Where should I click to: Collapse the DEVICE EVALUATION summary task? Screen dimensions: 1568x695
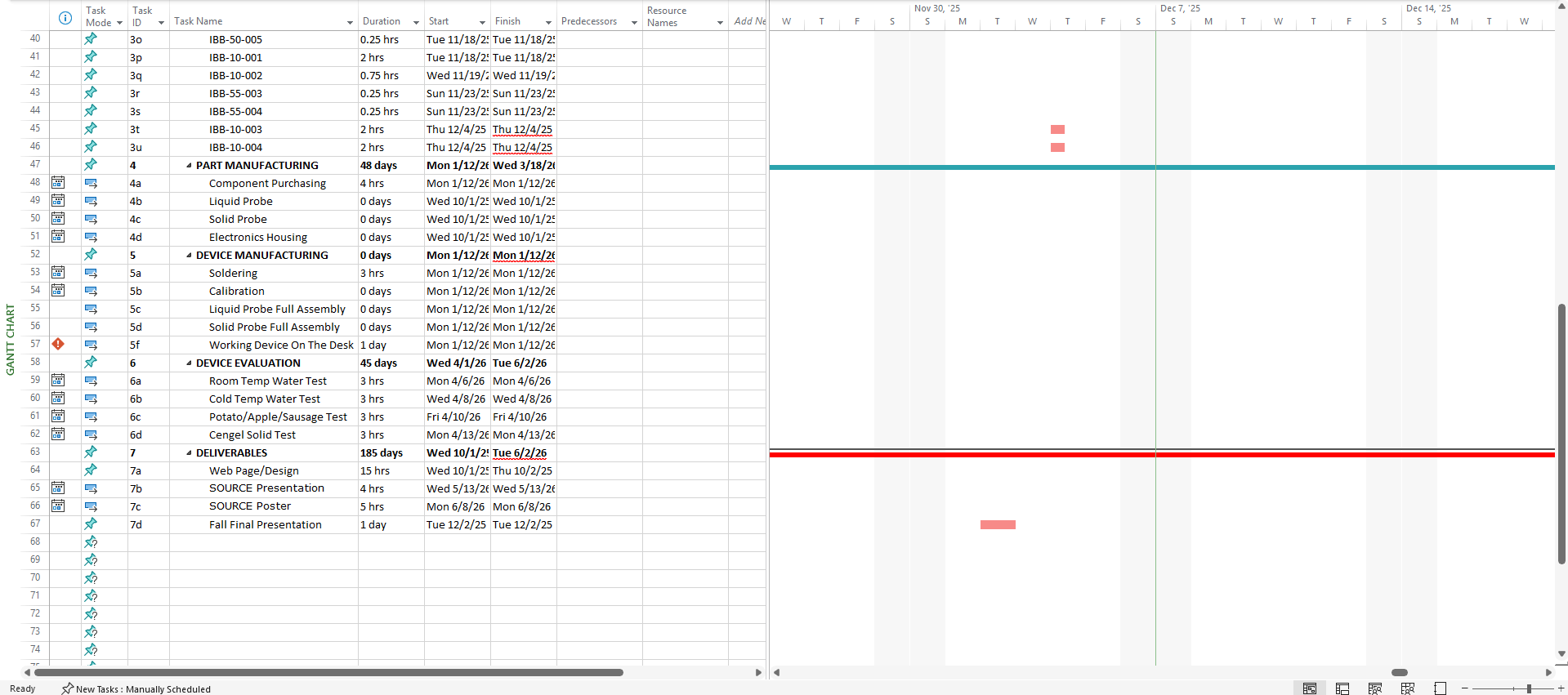pyautogui.click(x=189, y=363)
